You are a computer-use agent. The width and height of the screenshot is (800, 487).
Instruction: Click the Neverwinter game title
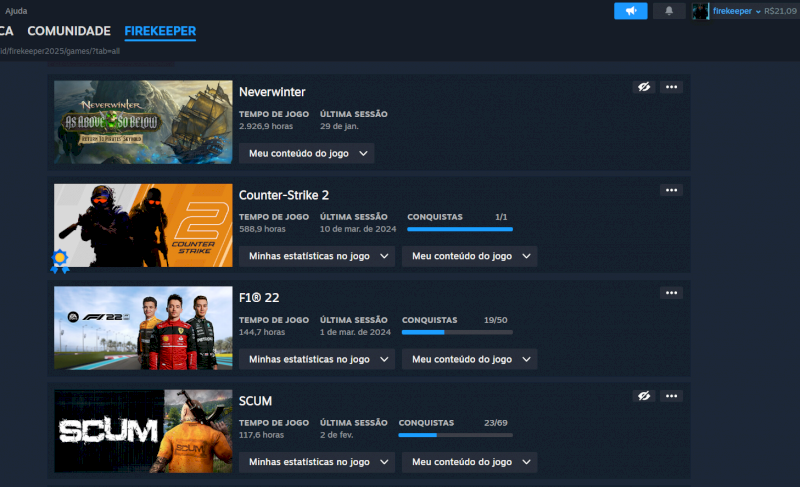pyautogui.click(x=272, y=92)
